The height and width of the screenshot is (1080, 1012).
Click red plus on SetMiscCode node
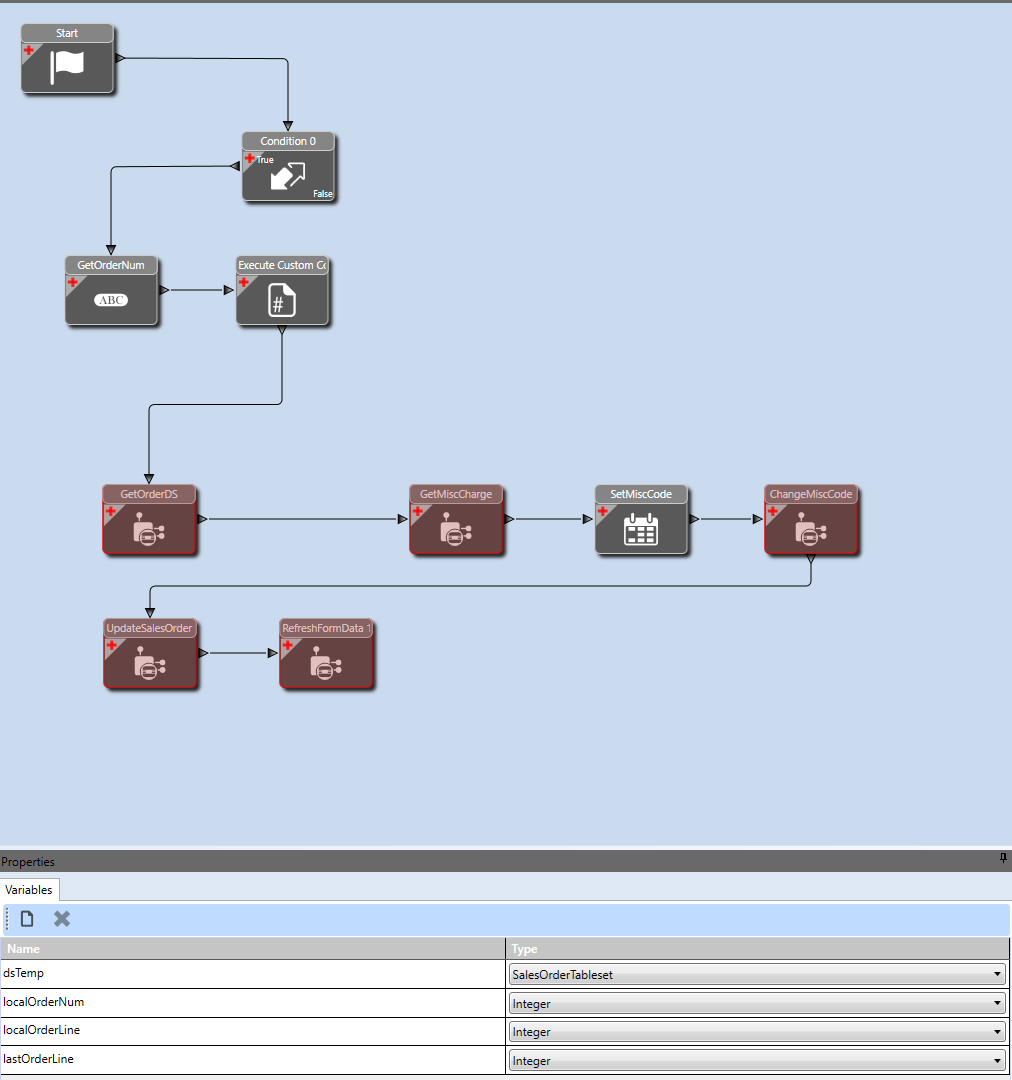(x=603, y=511)
